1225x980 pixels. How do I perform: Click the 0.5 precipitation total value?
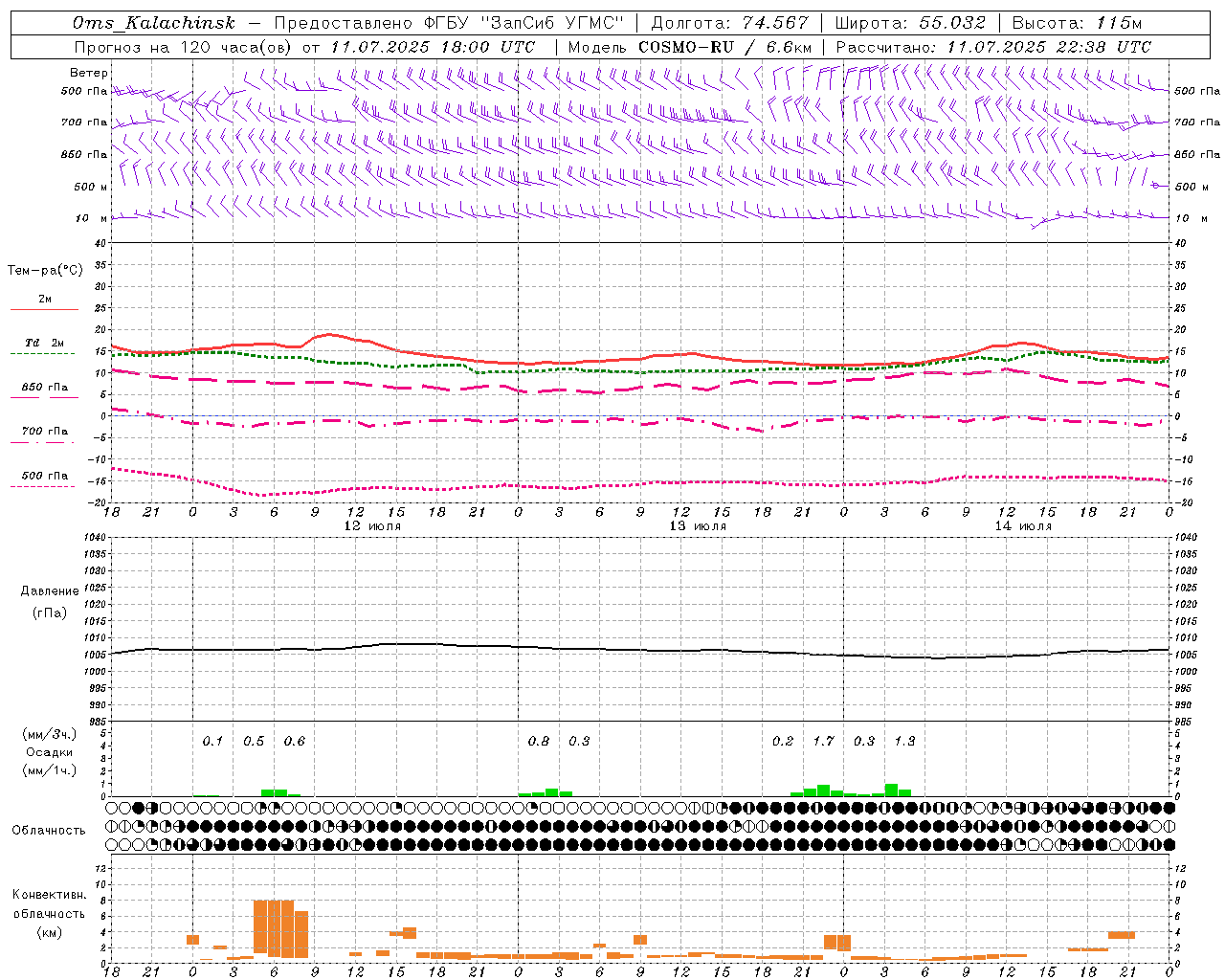[x=254, y=741]
